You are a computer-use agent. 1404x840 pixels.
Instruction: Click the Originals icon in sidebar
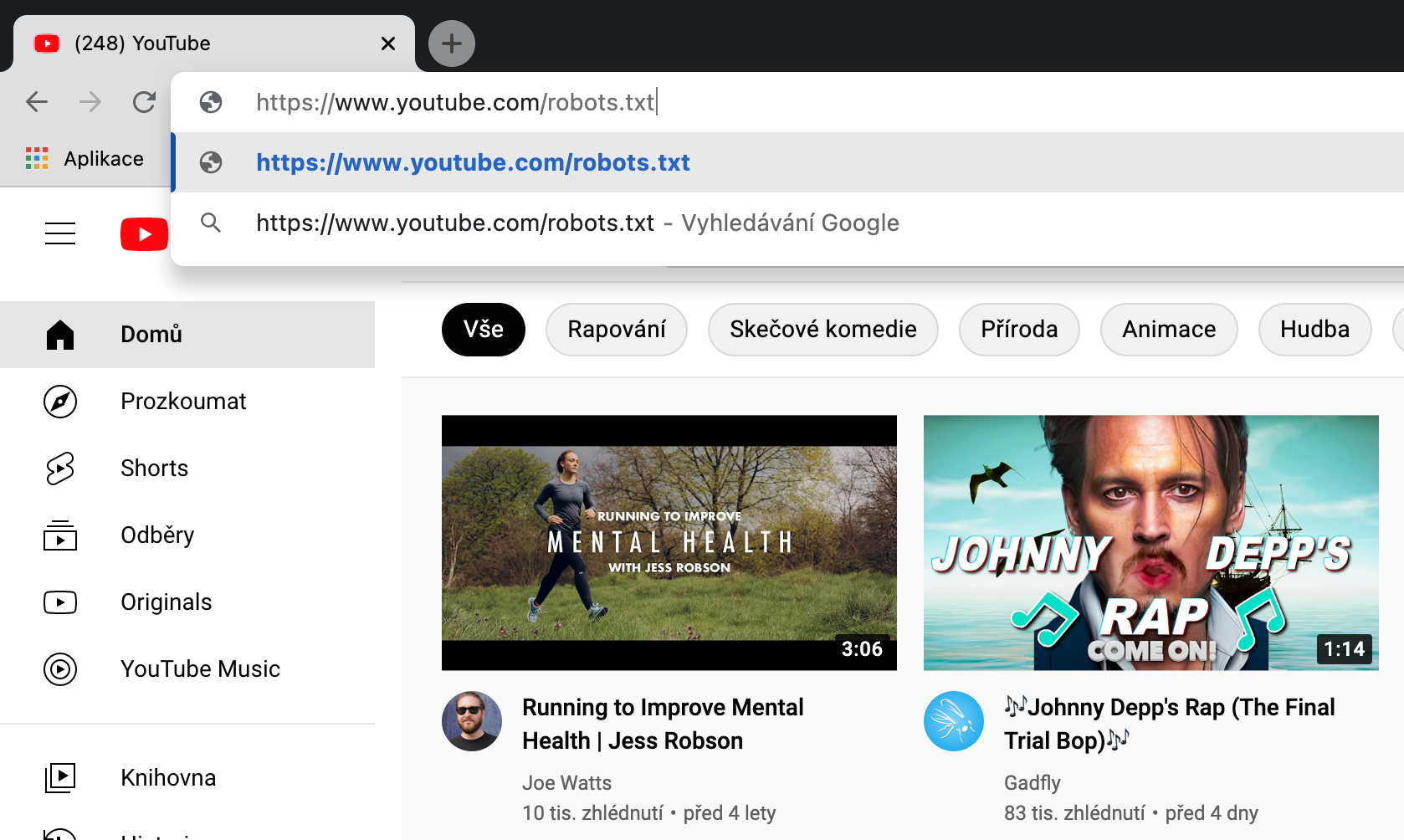coord(60,602)
